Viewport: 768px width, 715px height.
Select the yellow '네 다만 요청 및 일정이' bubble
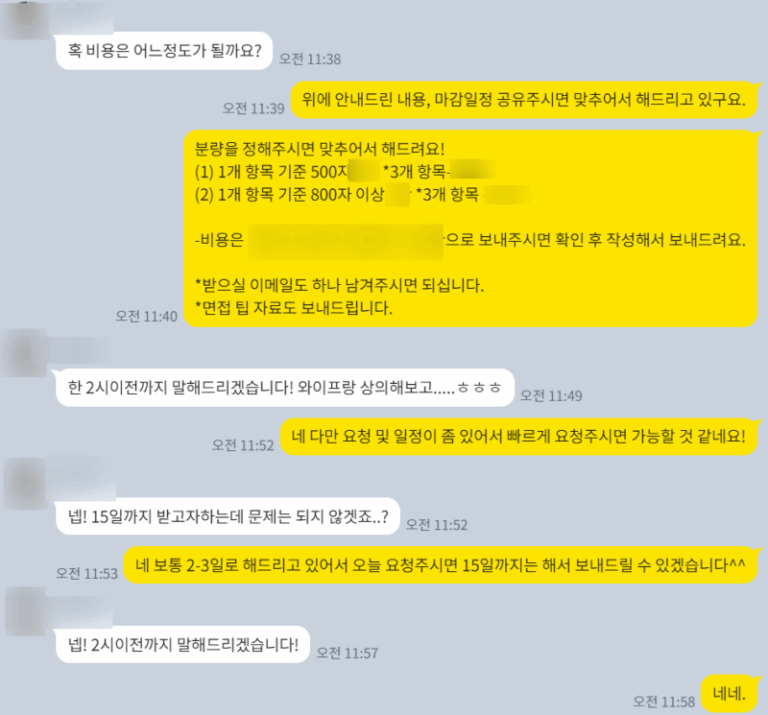click(519, 436)
